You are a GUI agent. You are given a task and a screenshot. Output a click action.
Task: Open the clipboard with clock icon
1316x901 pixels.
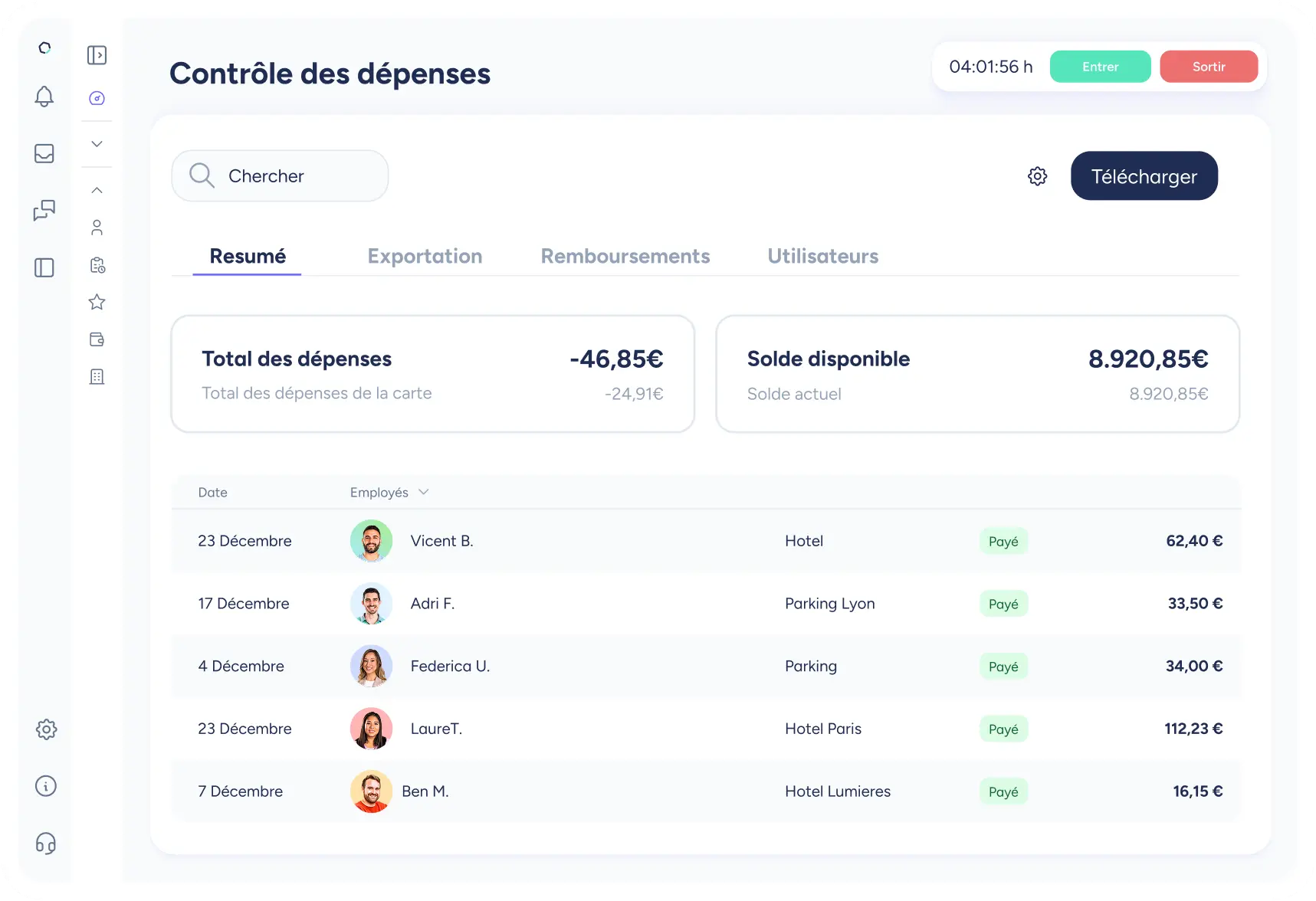click(97, 265)
